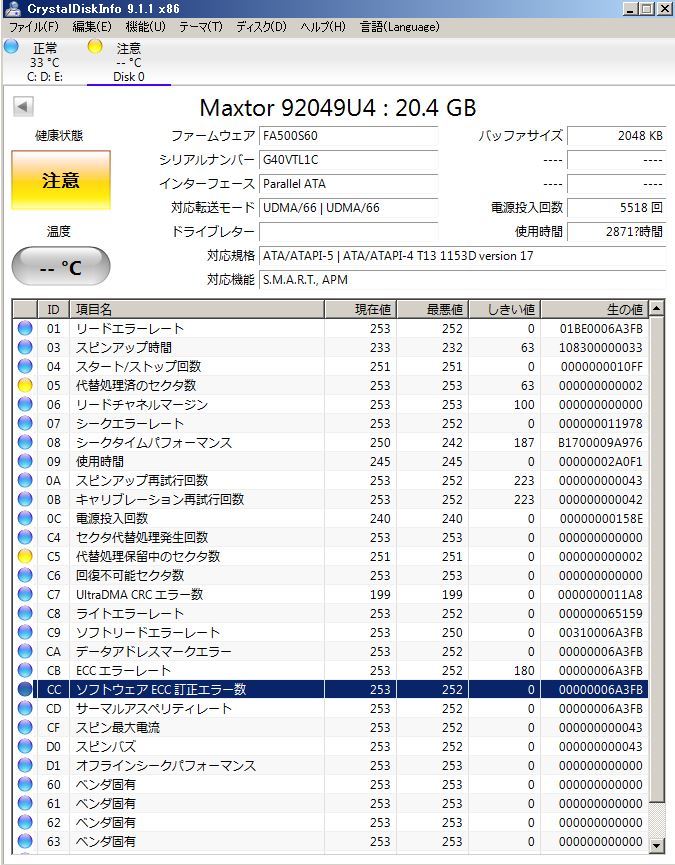Click status icon of row 01 リードエラーレート
Screen dimensions: 675x865
(x=25, y=328)
